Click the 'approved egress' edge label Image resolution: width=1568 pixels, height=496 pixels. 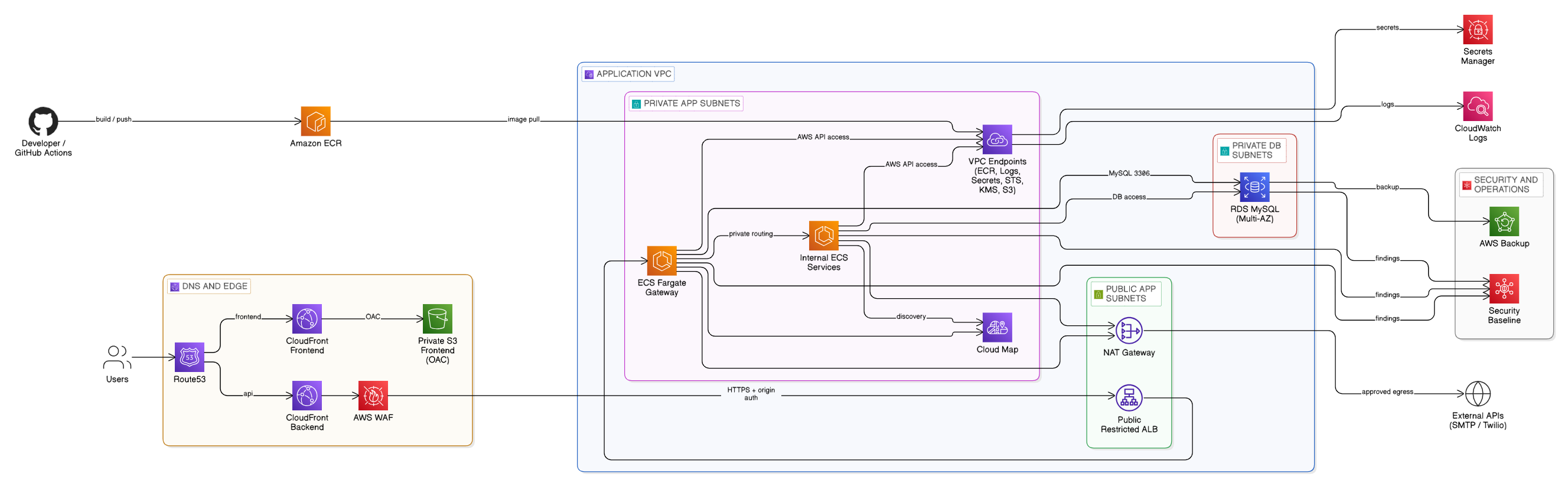[1387, 392]
